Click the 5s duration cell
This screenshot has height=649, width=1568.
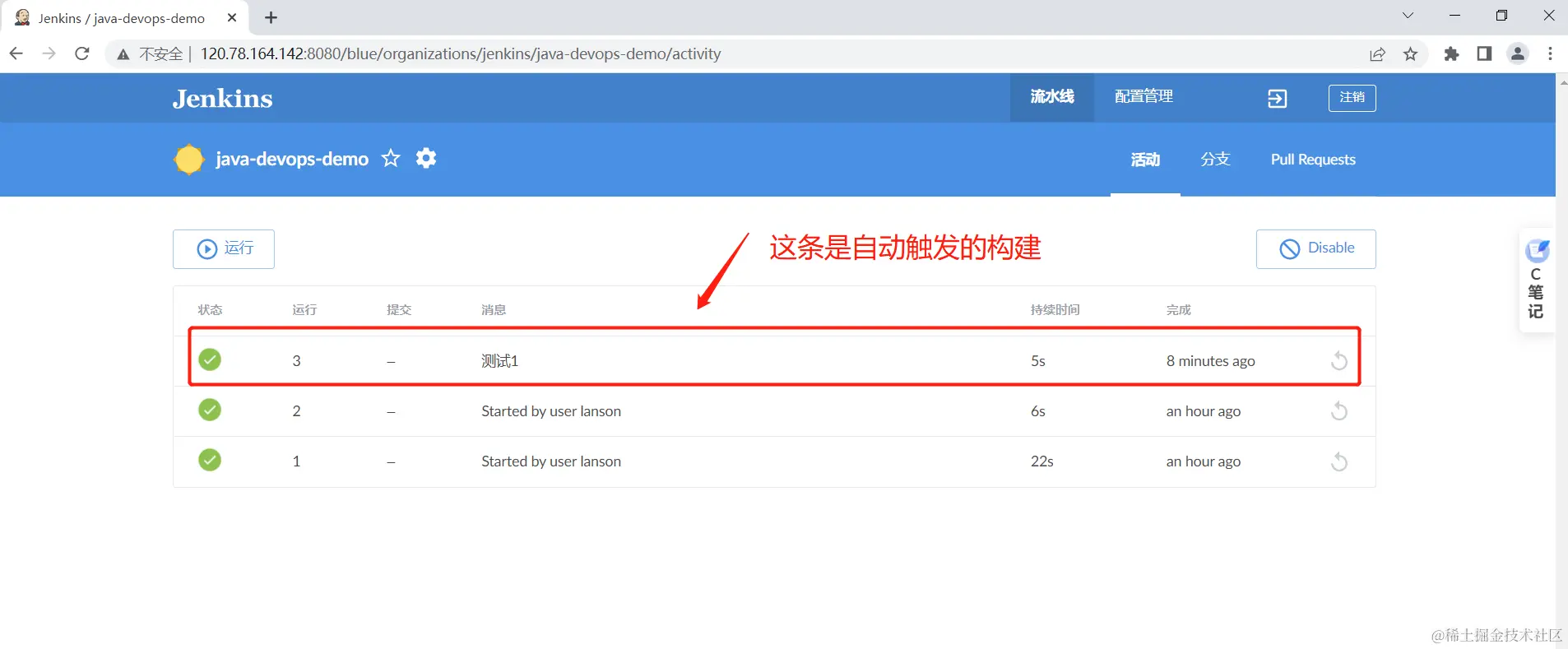click(x=1037, y=361)
